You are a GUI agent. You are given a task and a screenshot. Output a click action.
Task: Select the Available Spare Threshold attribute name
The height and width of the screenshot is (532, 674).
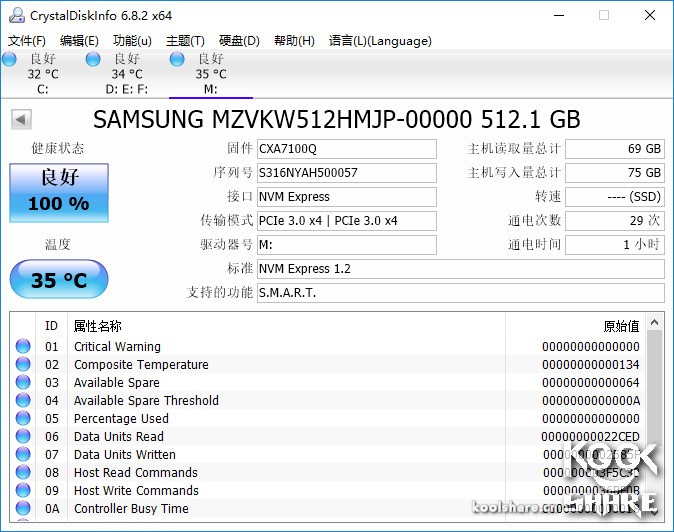[146, 401]
